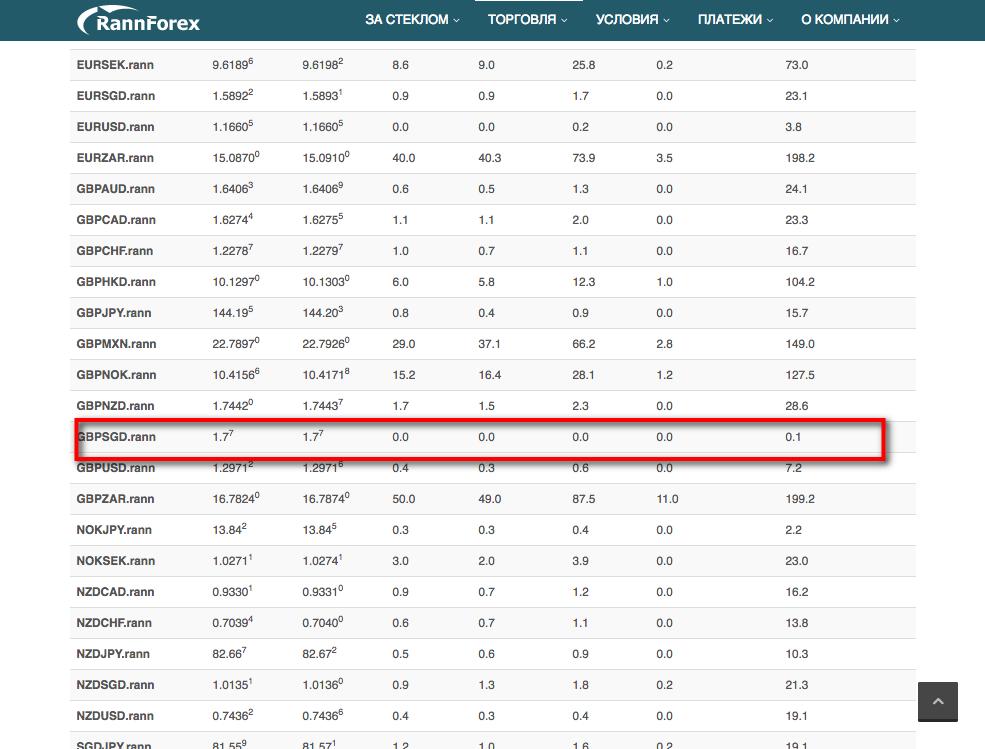Click the 73.0 value in EURSEK row

[x=797, y=65]
